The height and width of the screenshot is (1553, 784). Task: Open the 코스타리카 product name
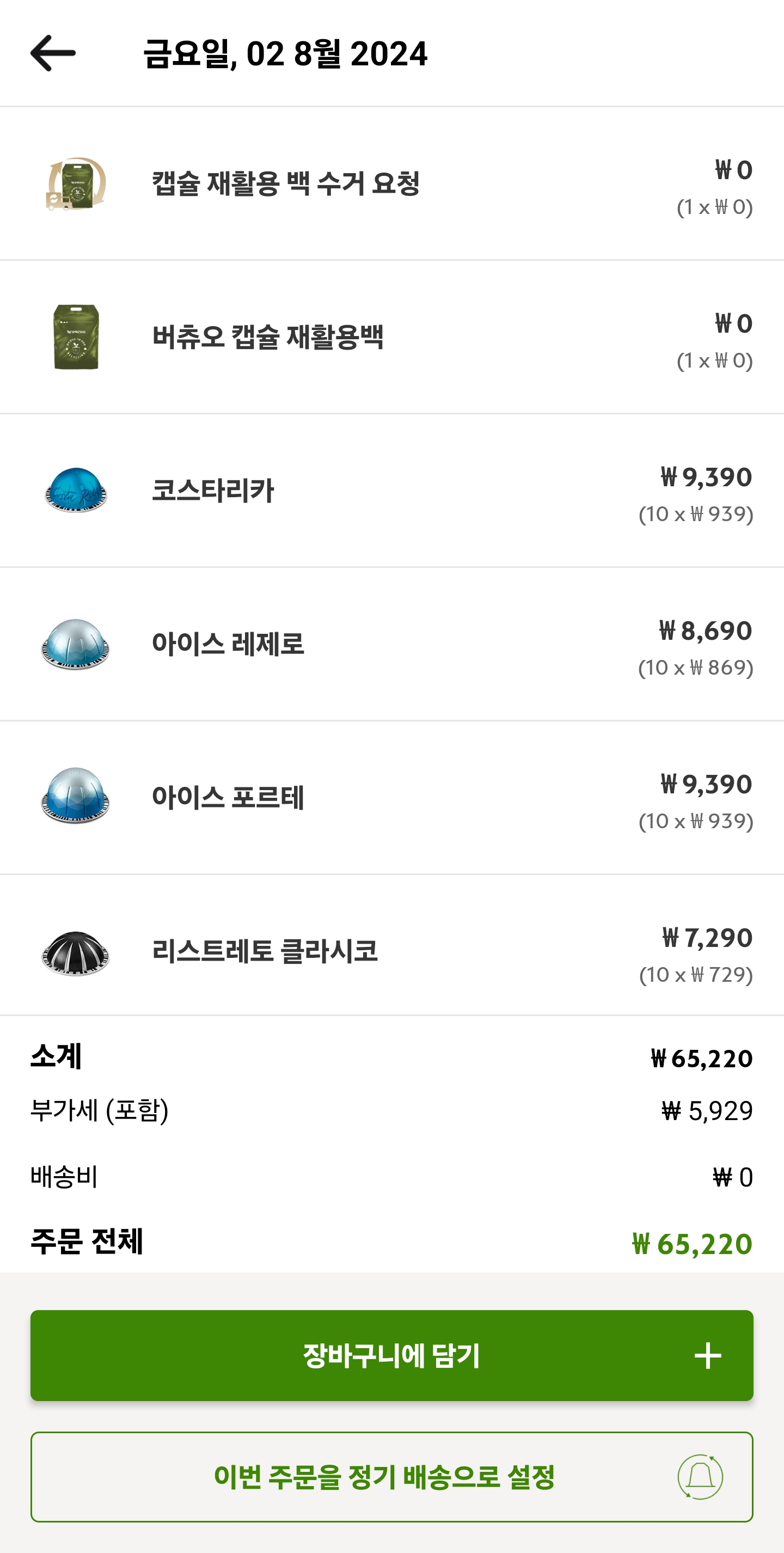(x=213, y=491)
